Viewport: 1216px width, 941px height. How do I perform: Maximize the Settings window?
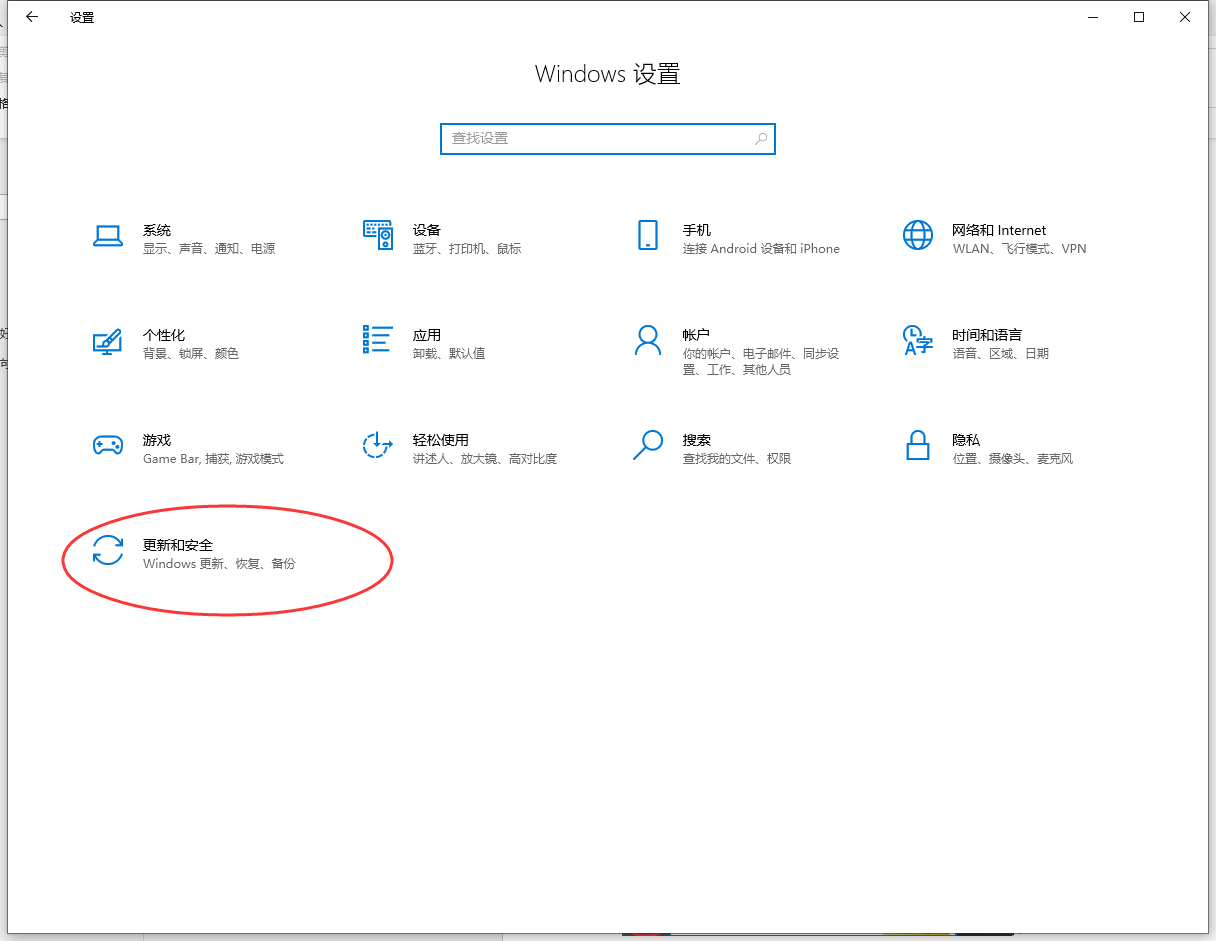[x=1138, y=17]
